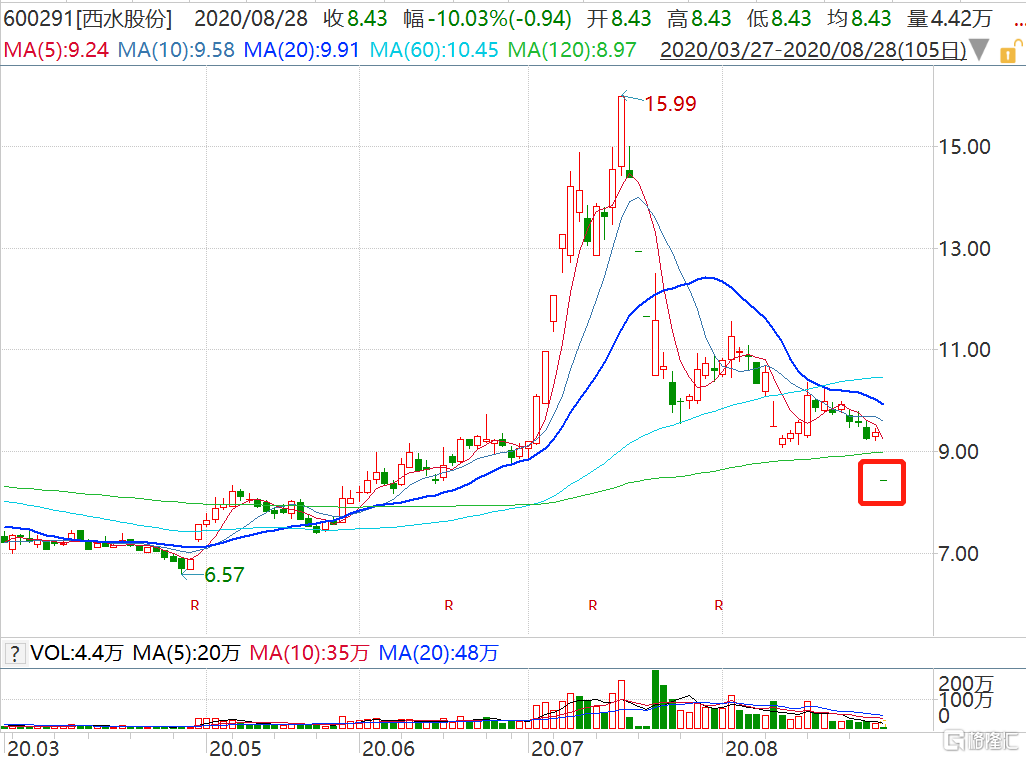The width and height of the screenshot is (1026, 759).
Task: Select the red MA(5):9.24 indicator label
Action: [57, 48]
